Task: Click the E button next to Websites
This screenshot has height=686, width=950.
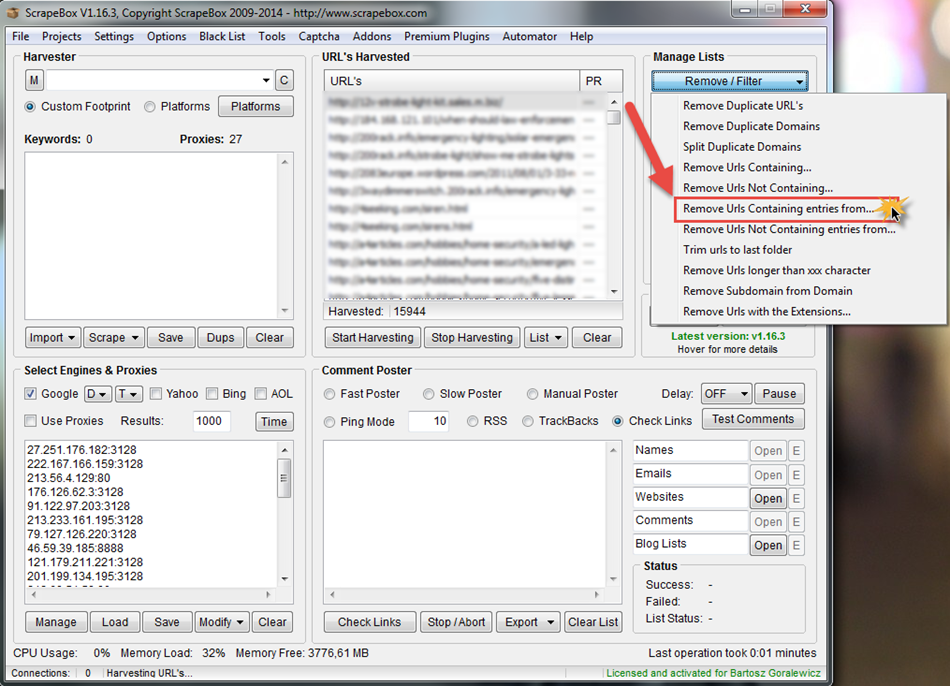Action: point(796,499)
